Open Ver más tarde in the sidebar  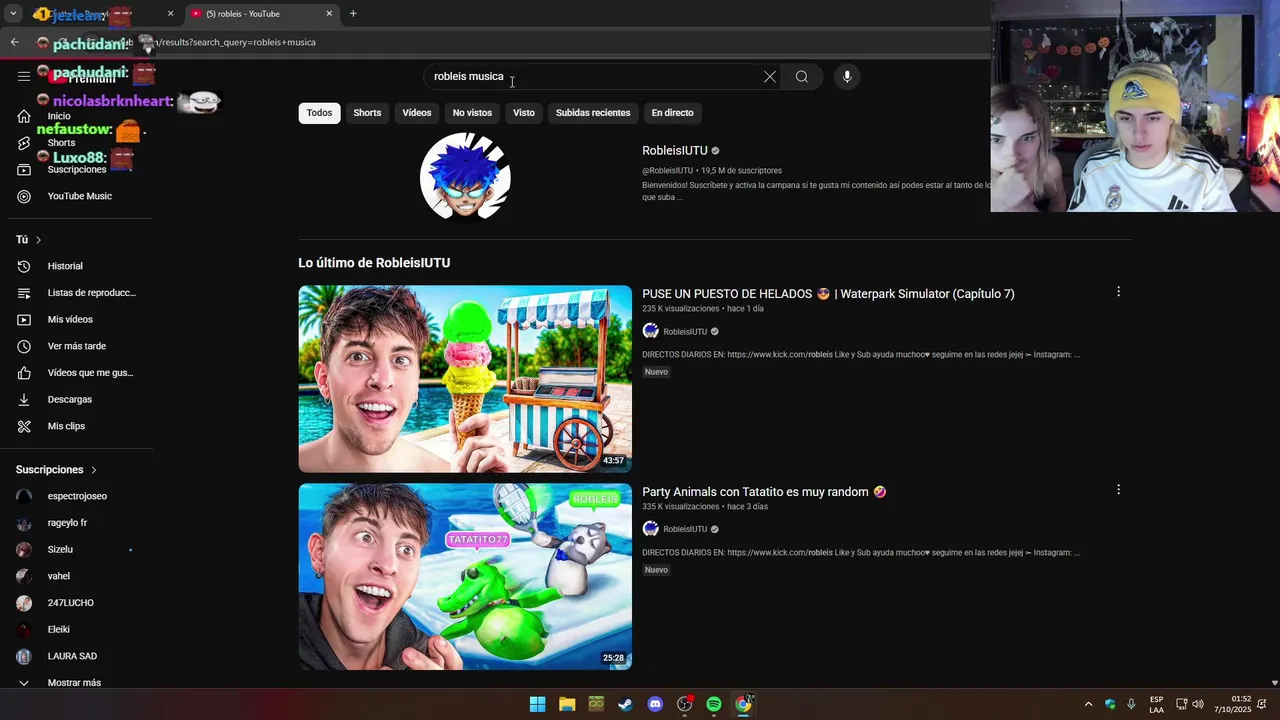[78, 346]
